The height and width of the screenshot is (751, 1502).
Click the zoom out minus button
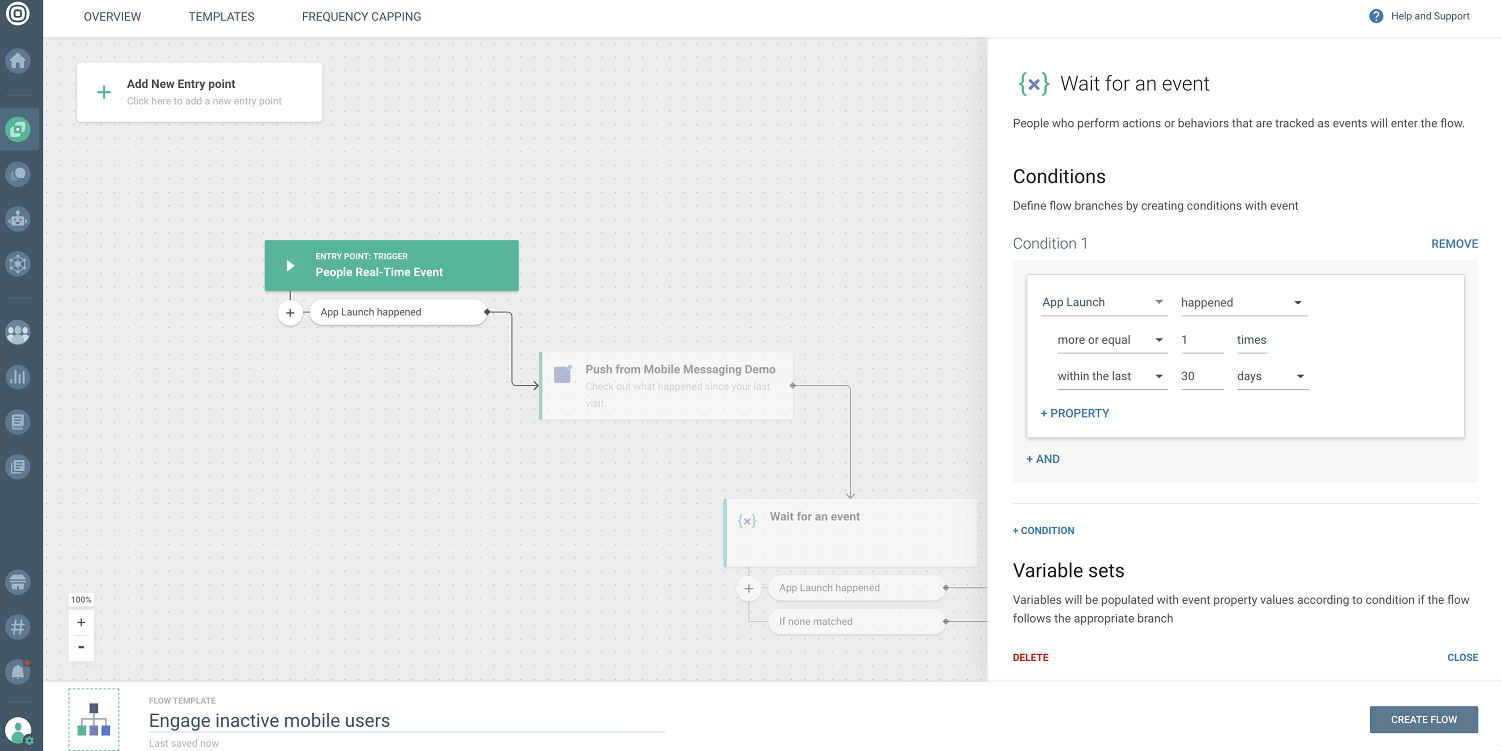click(81, 647)
